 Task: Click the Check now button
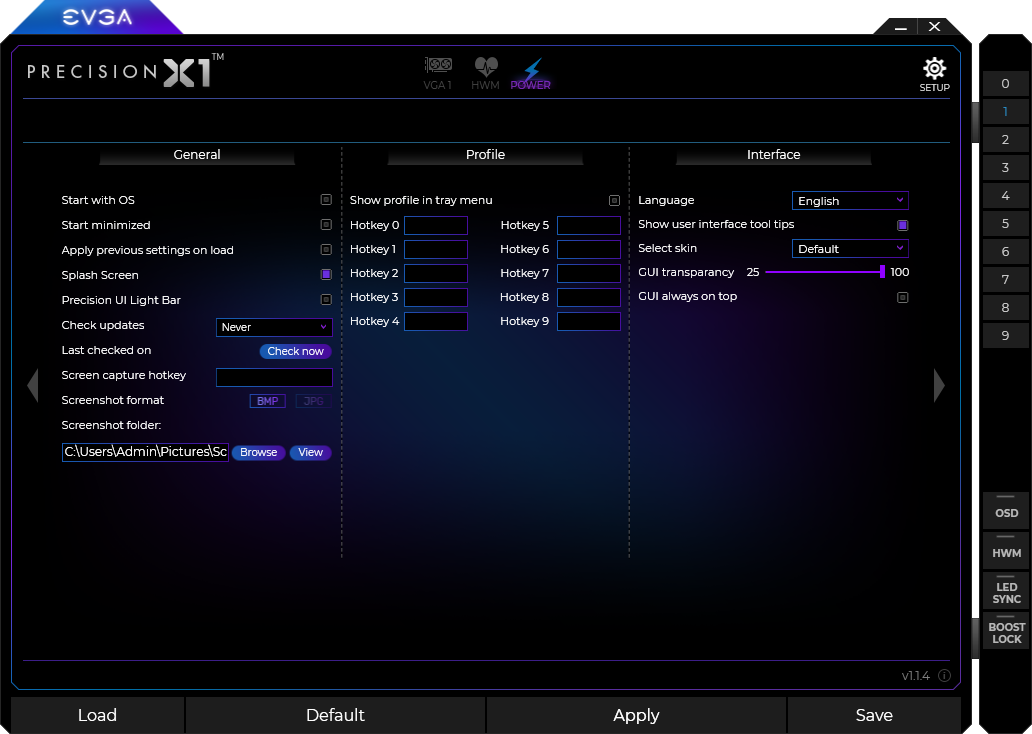point(296,352)
